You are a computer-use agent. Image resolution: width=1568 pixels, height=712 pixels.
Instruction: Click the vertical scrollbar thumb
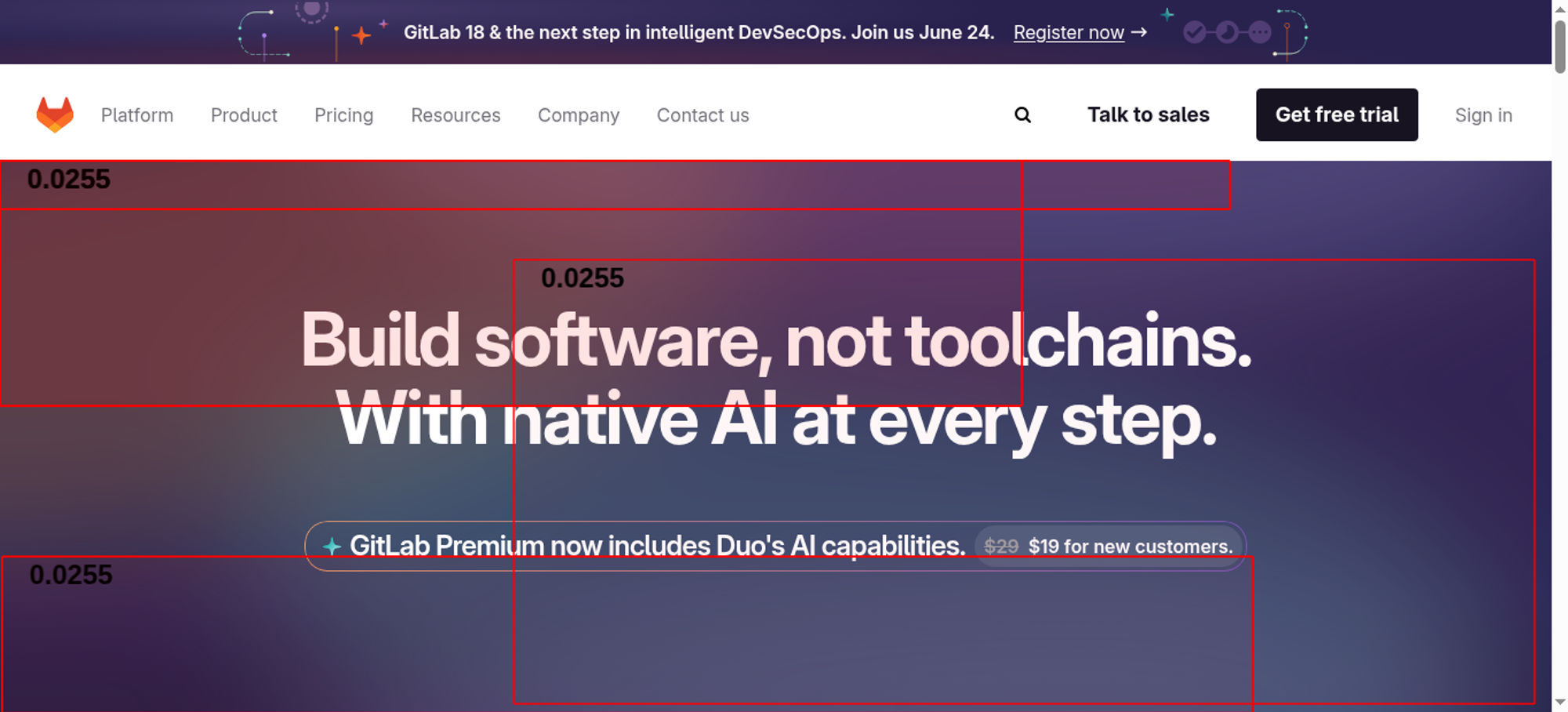pyautogui.click(x=1560, y=47)
